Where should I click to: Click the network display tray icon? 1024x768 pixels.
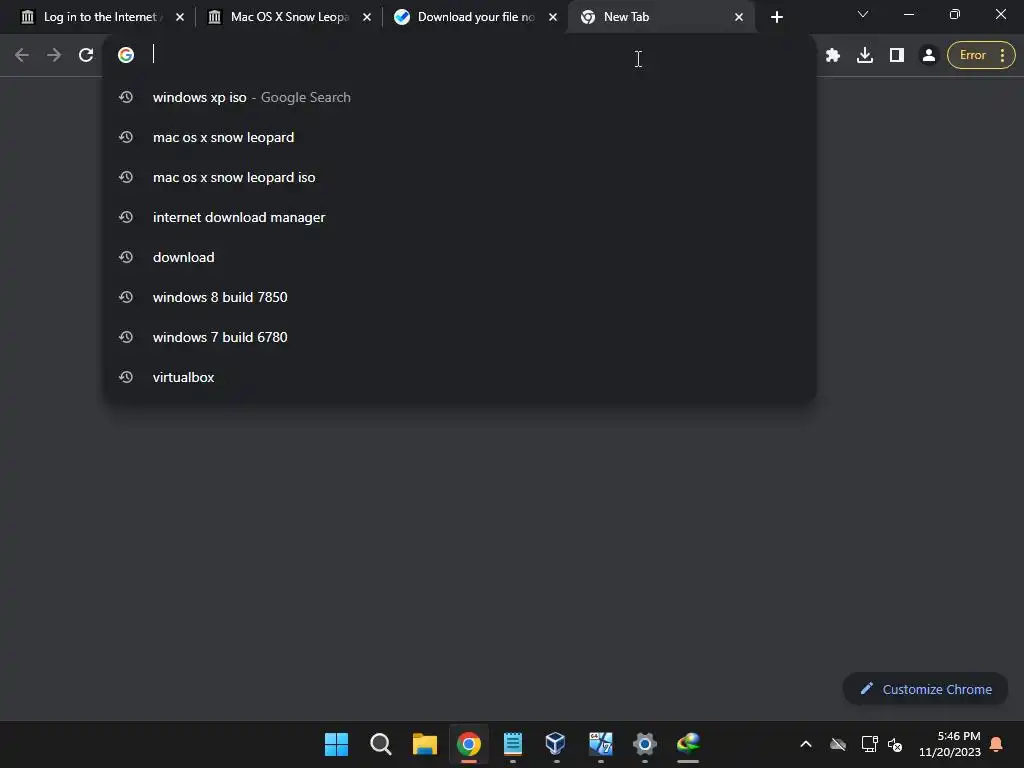pyautogui.click(x=869, y=744)
